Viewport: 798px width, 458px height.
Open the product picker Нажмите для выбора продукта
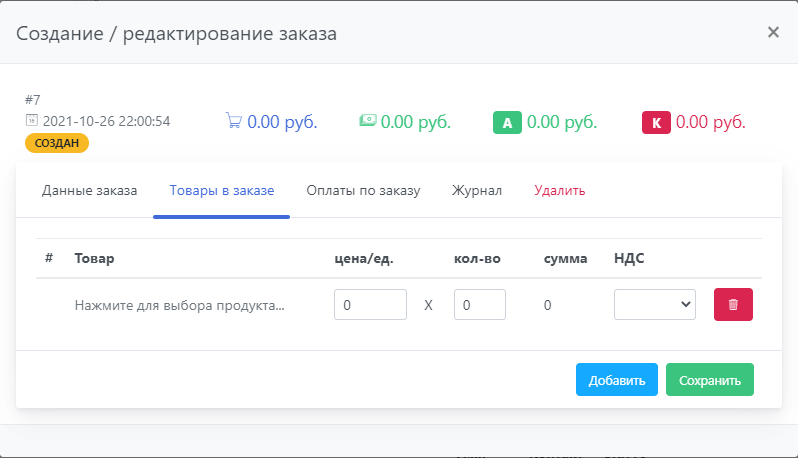click(x=180, y=305)
